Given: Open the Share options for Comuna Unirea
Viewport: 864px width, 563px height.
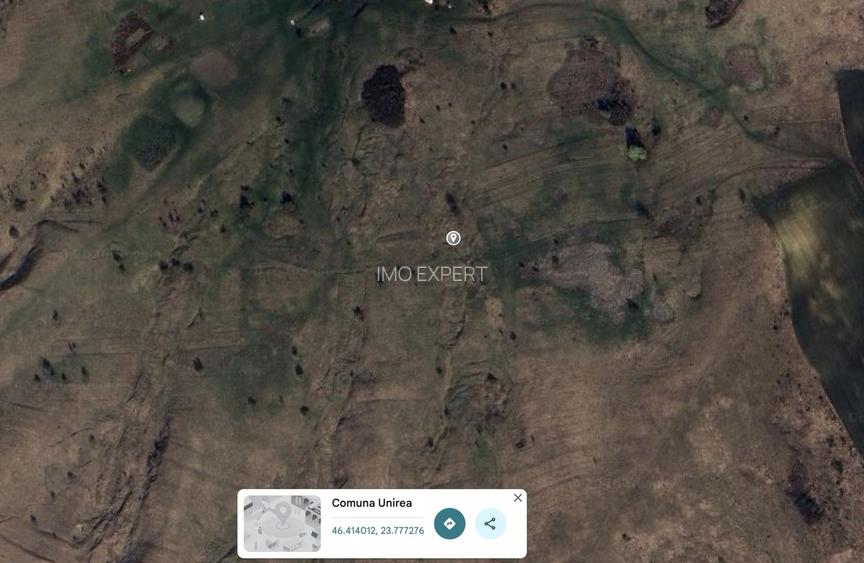Looking at the screenshot, I should coord(490,523).
